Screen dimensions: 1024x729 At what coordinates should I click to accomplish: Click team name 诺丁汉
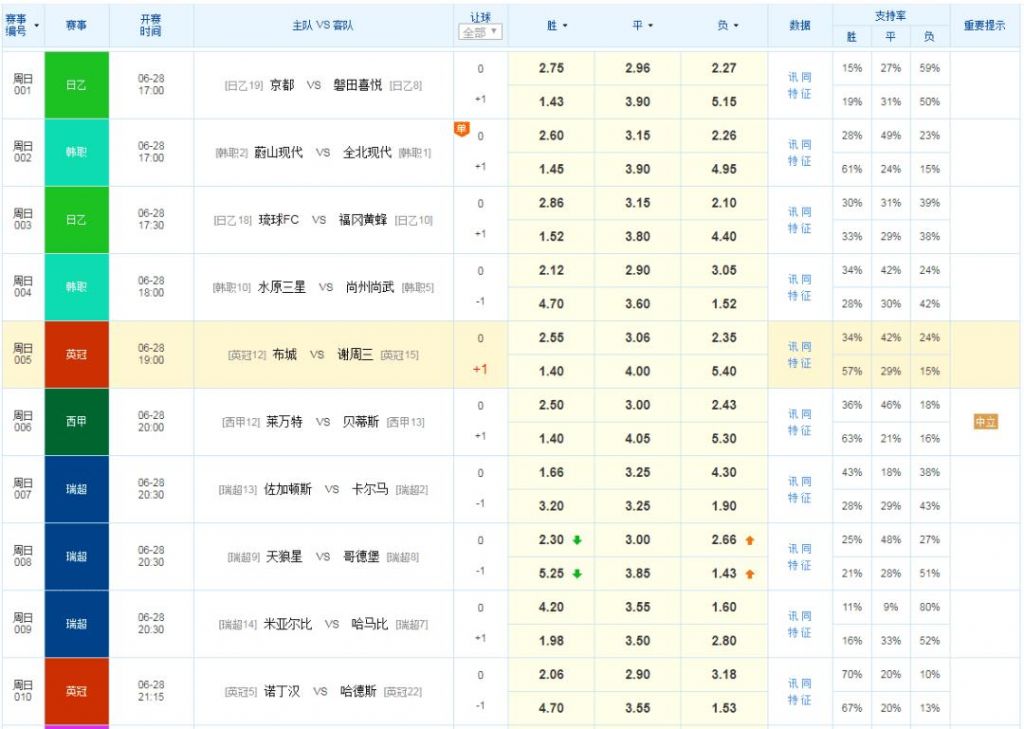pos(282,691)
